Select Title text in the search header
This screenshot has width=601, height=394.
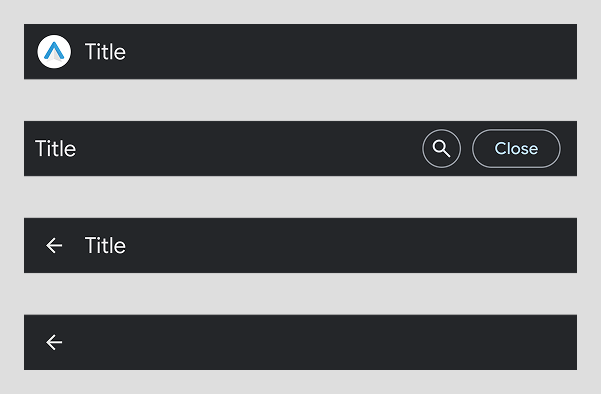pos(56,148)
